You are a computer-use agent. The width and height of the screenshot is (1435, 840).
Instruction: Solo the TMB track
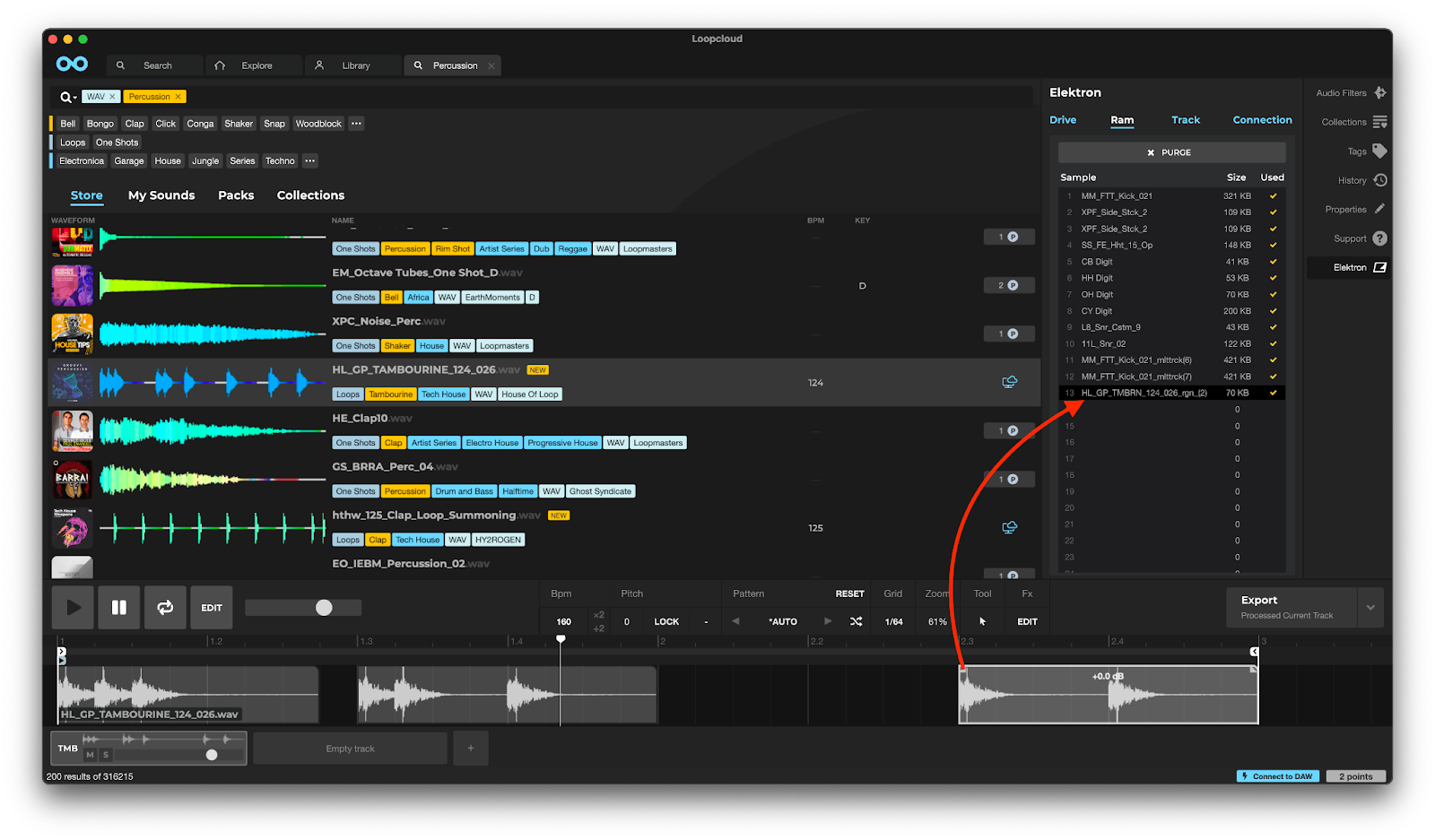click(106, 755)
